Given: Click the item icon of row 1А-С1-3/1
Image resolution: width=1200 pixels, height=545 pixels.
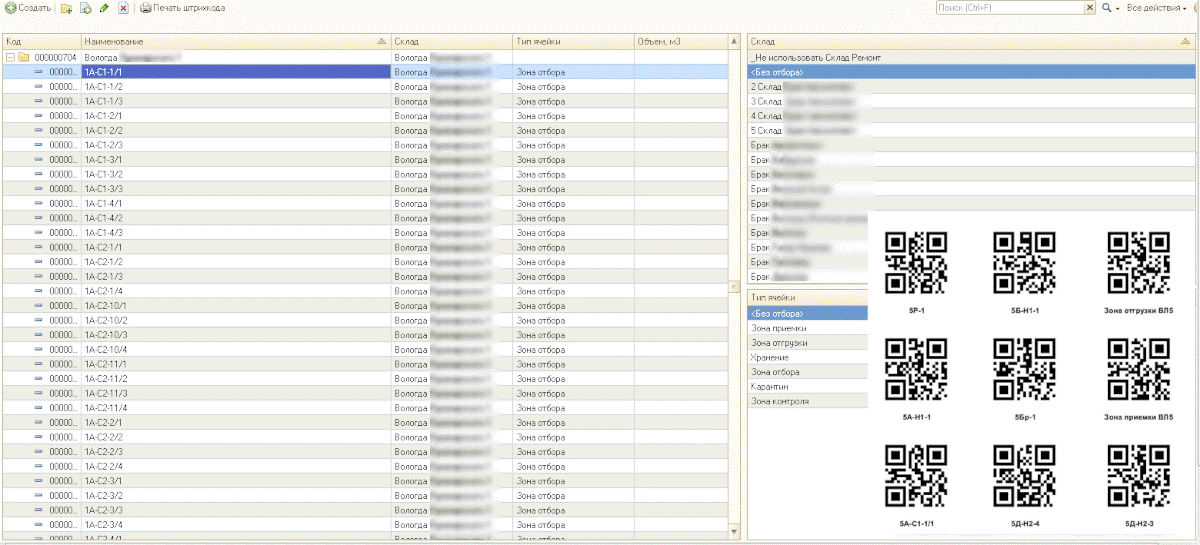Looking at the screenshot, I should 39,160.
